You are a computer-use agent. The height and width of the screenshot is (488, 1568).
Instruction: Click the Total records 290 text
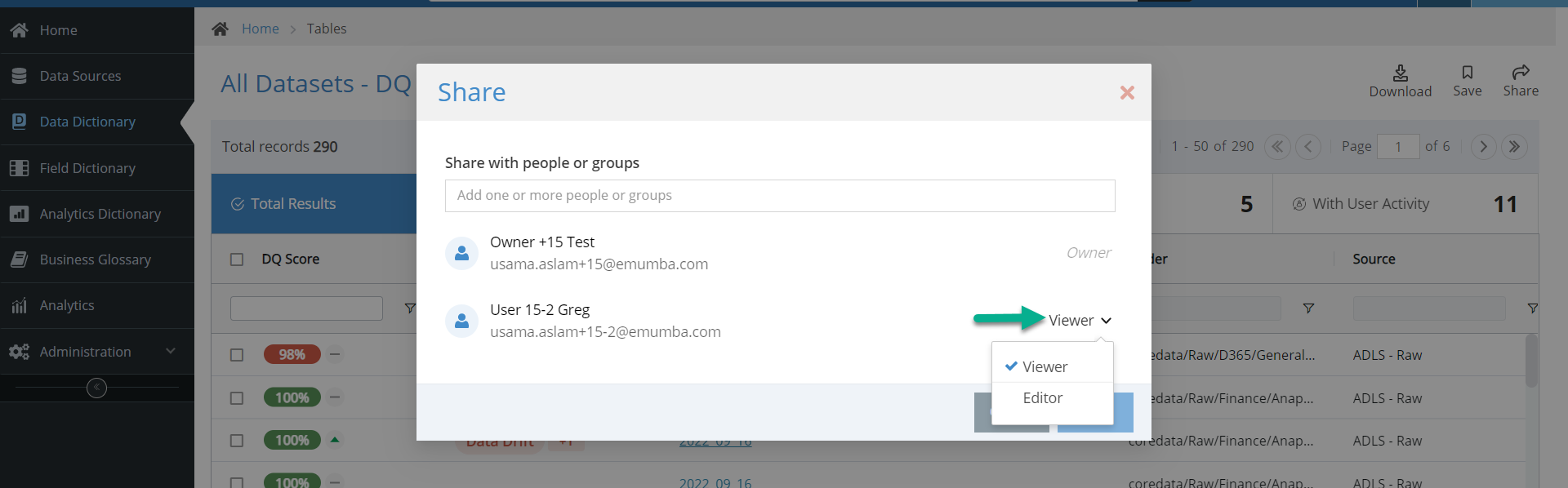pyautogui.click(x=280, y=147)
